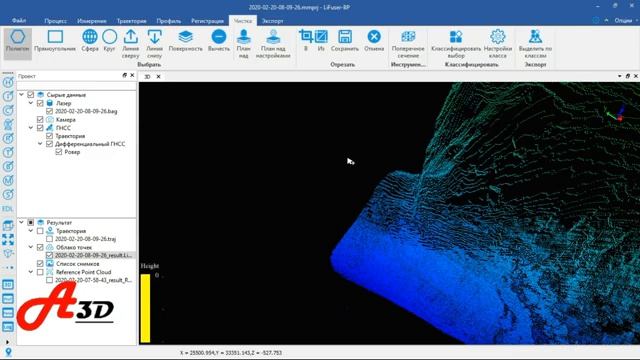Viewport: 640px width, 360px height.
Task: Toggle the Облако точек checkbox
Action: (x=40, y=247)
